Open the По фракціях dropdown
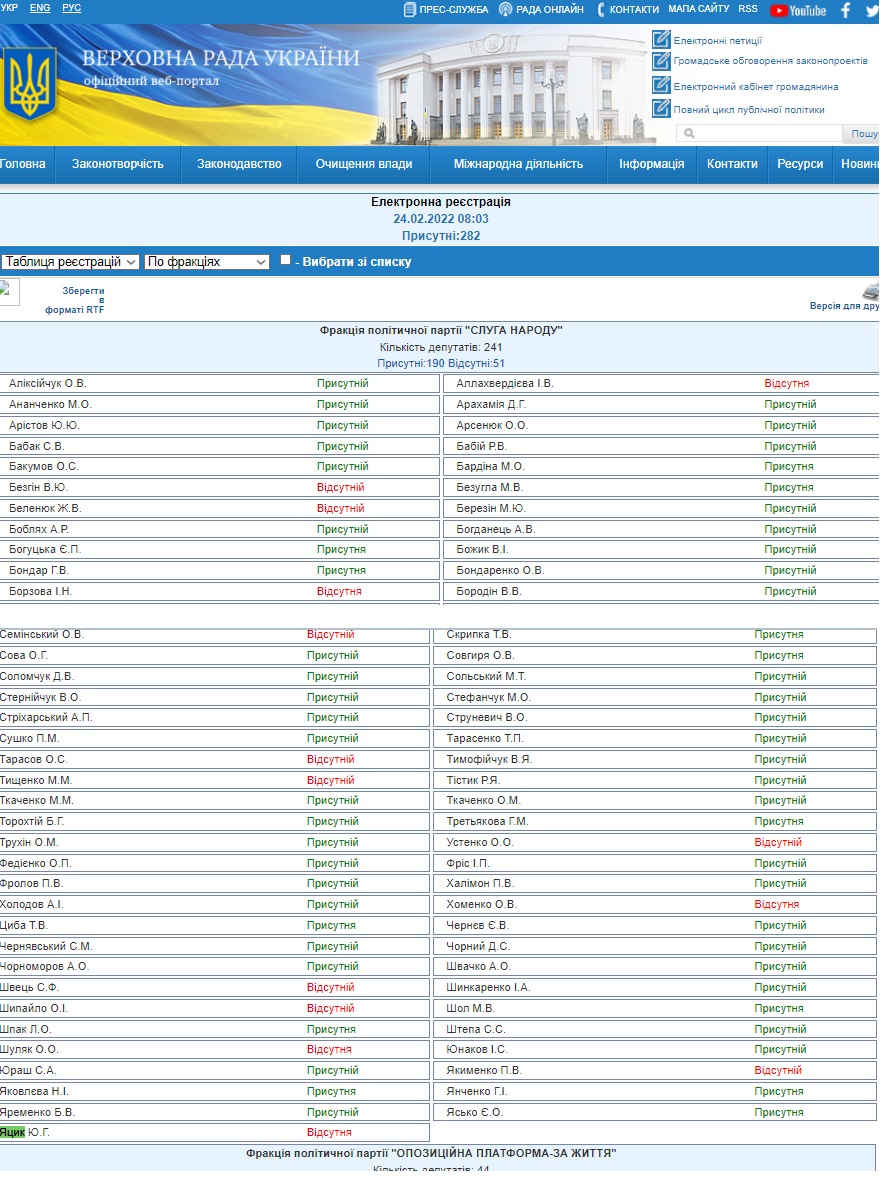 pos(207,262)
